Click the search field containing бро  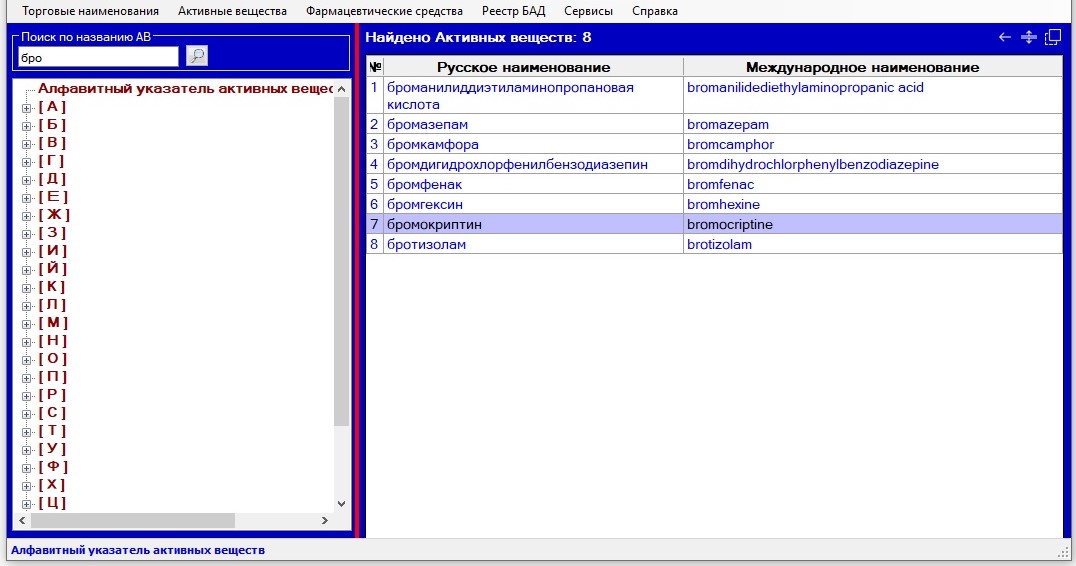tap(97, 57)
